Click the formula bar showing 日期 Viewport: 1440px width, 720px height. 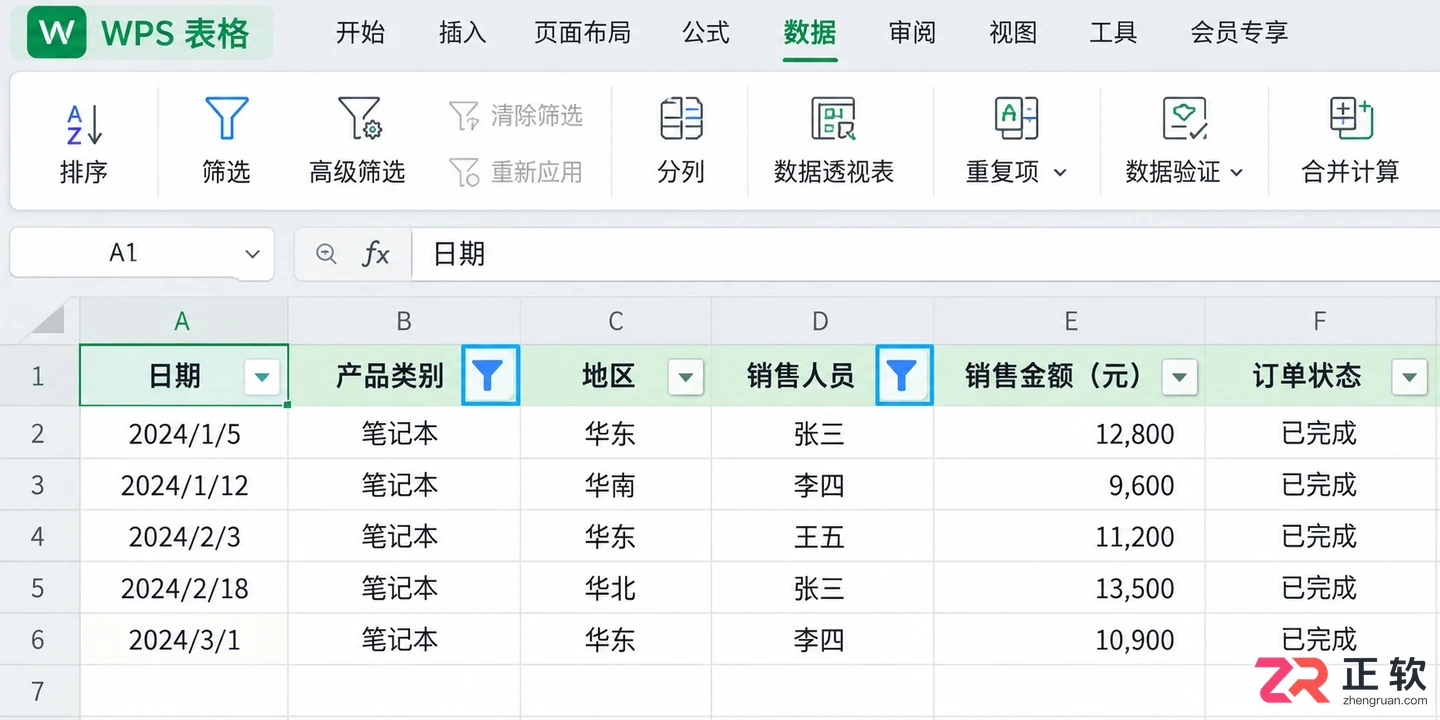(925, 254)
